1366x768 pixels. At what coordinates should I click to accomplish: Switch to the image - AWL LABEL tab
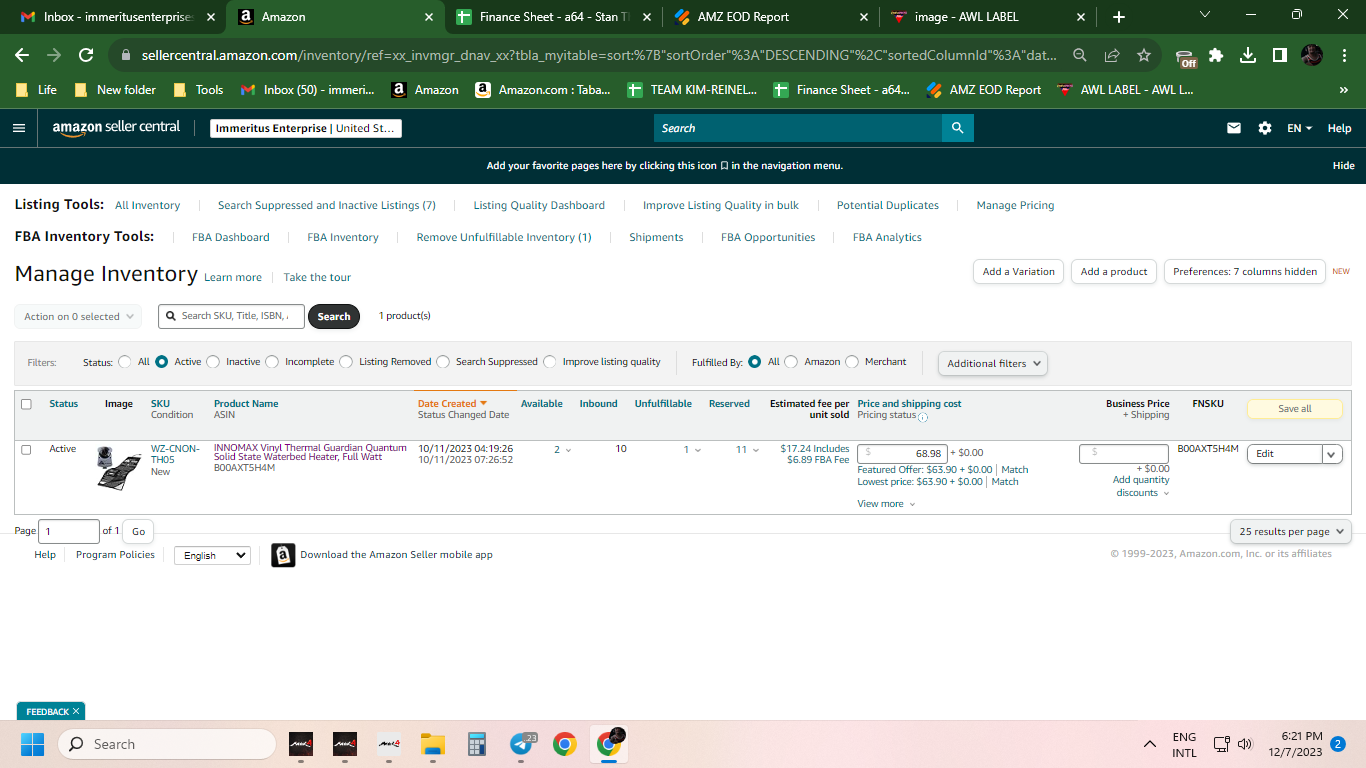click(988, 17)
